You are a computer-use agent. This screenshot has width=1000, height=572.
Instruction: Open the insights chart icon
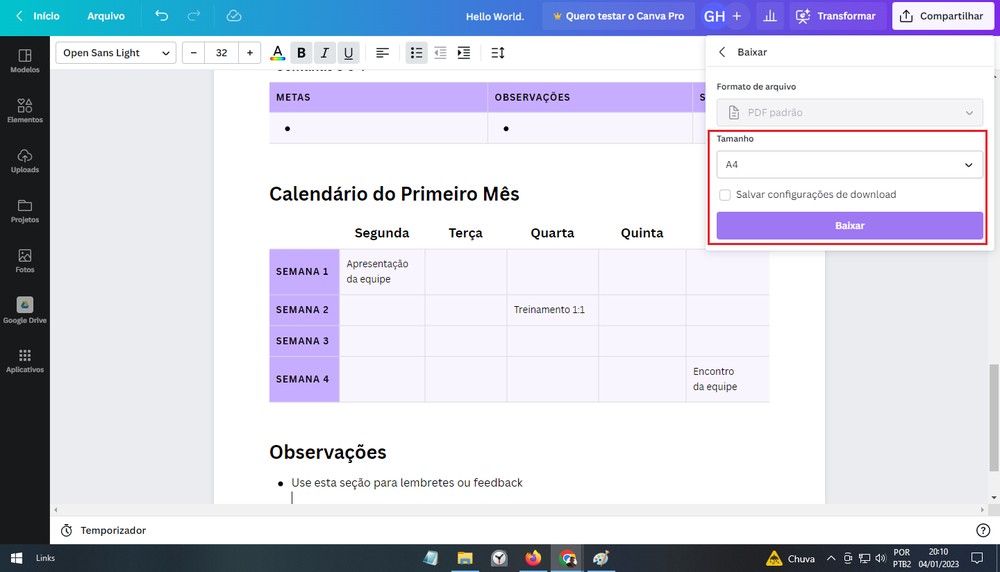tap(770, 16)
